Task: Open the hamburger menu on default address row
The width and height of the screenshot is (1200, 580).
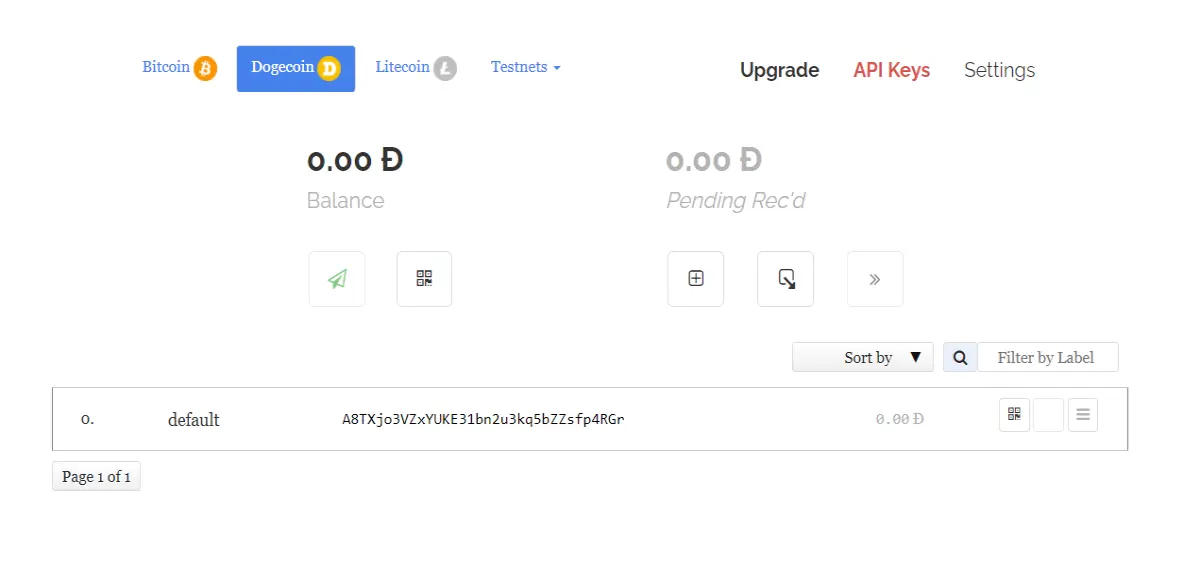Action: 1083,415
